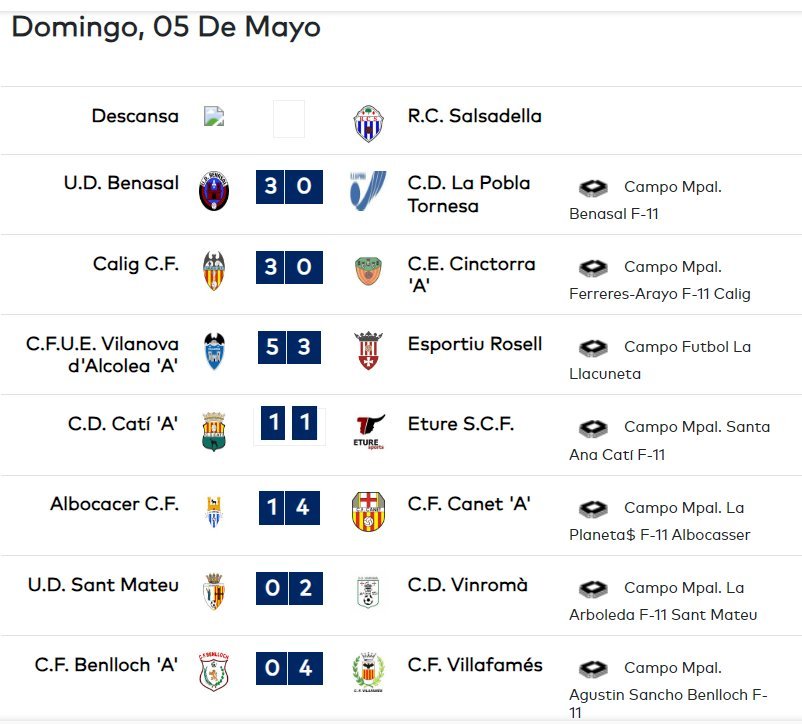This screenshot has height=724, width=802.
Task: Click the C.F. Canet 'A' crest
Action: click(368, 511)
